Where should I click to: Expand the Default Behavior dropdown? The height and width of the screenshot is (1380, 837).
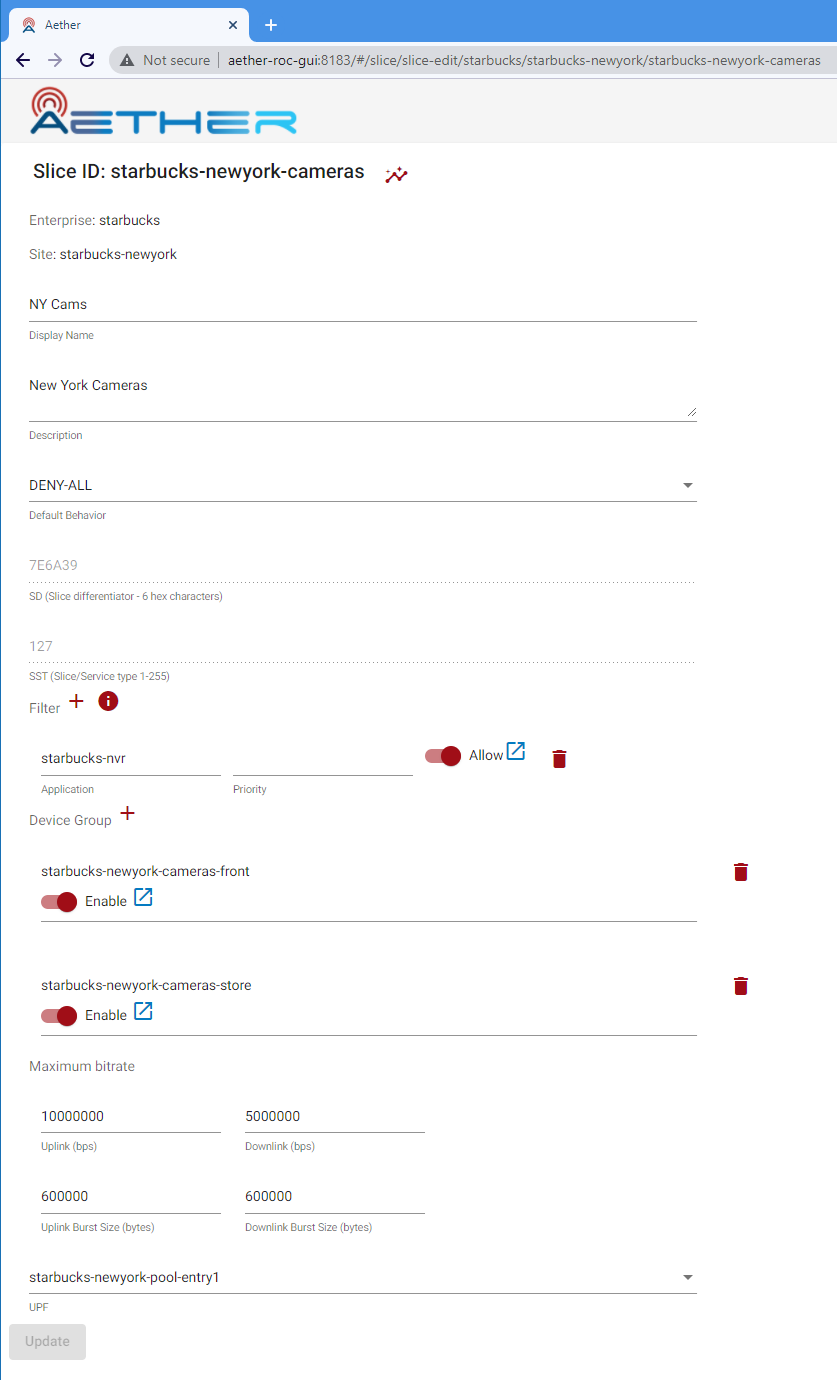coord(687,485)
